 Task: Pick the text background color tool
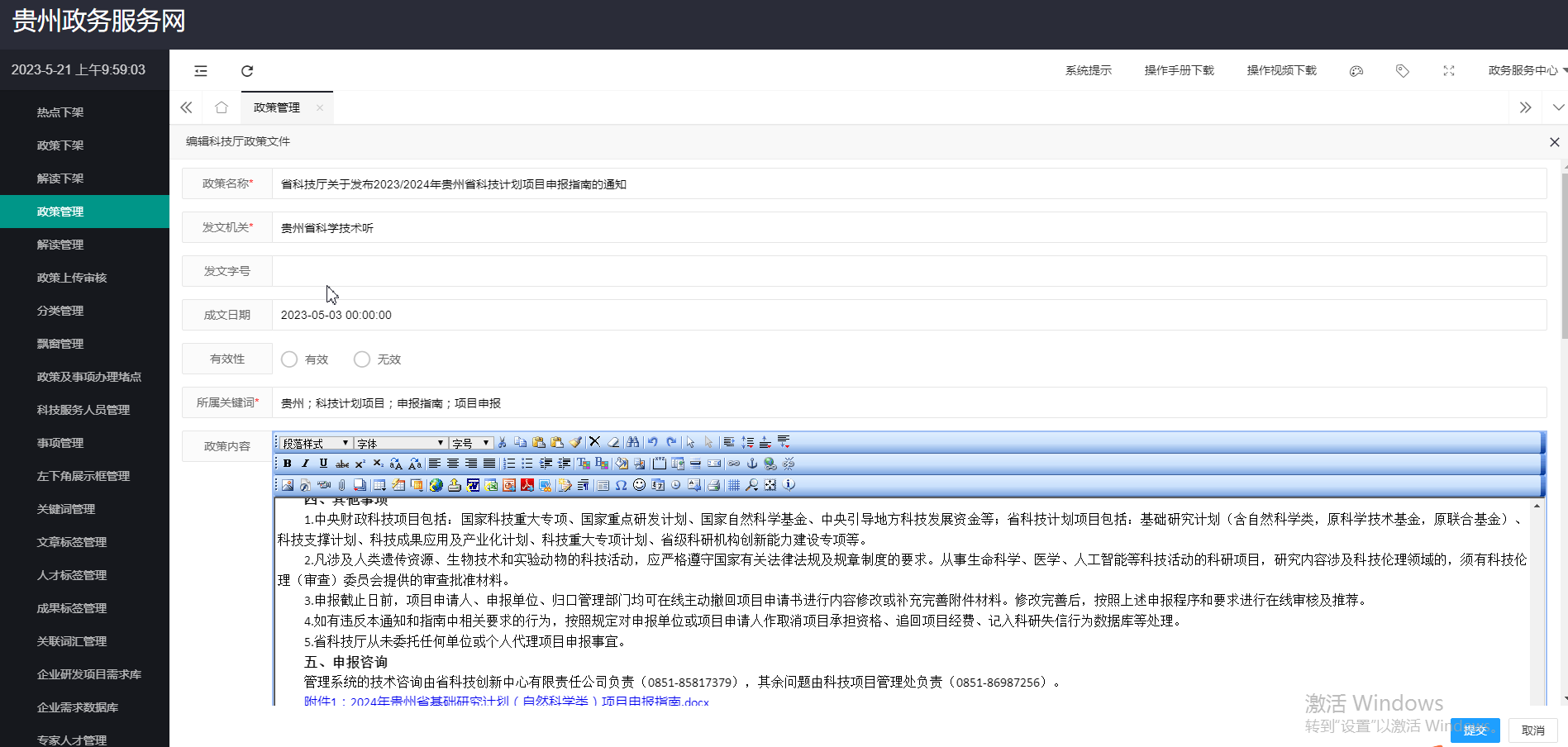[x=602, y=464]
